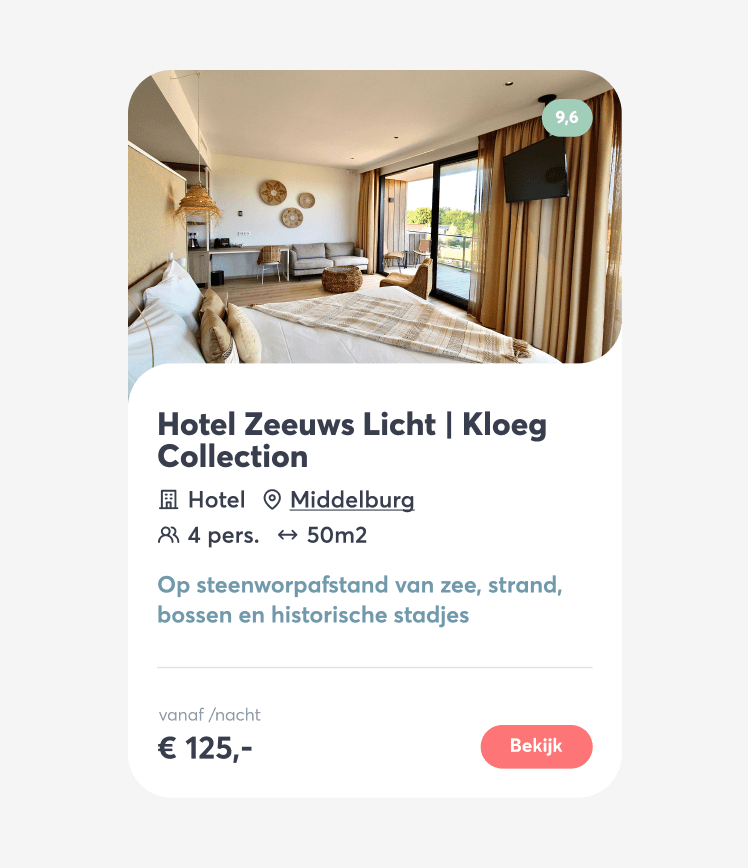This screenshot has height=868, width=748.
Task: Click the wall-mounted TV in photo
Action: click(x=536, y=169)
